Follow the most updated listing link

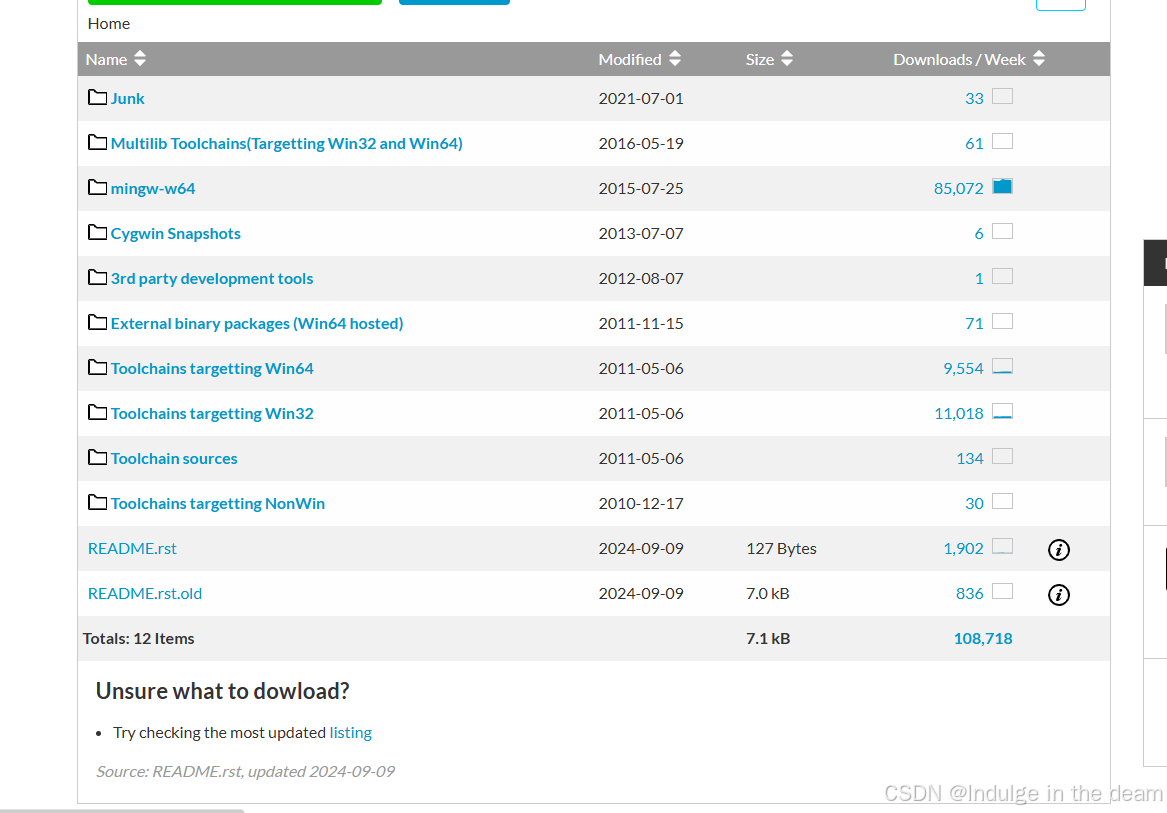tap(350, 732)
